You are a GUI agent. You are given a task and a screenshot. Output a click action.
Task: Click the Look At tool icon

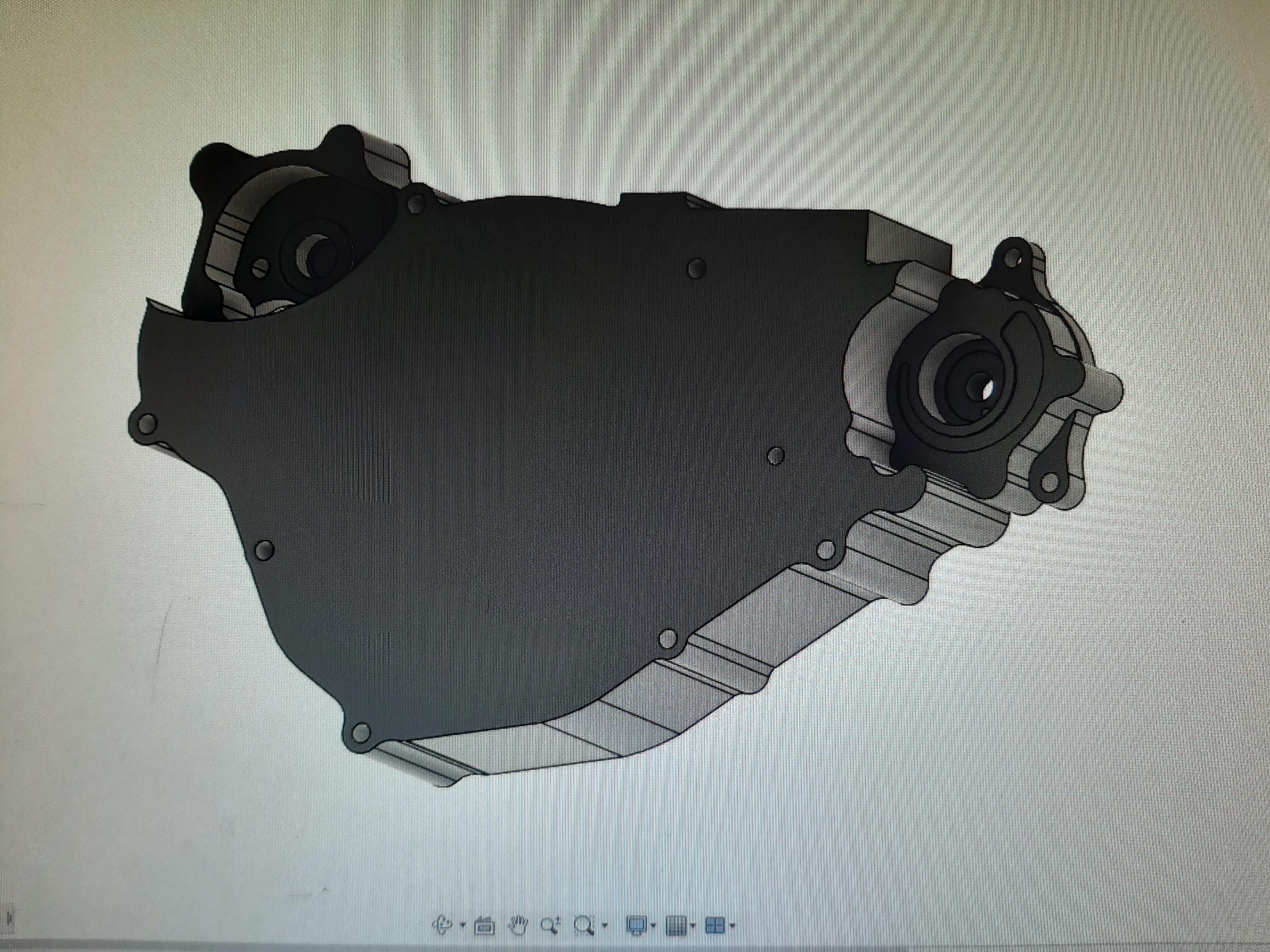(484, 925)
